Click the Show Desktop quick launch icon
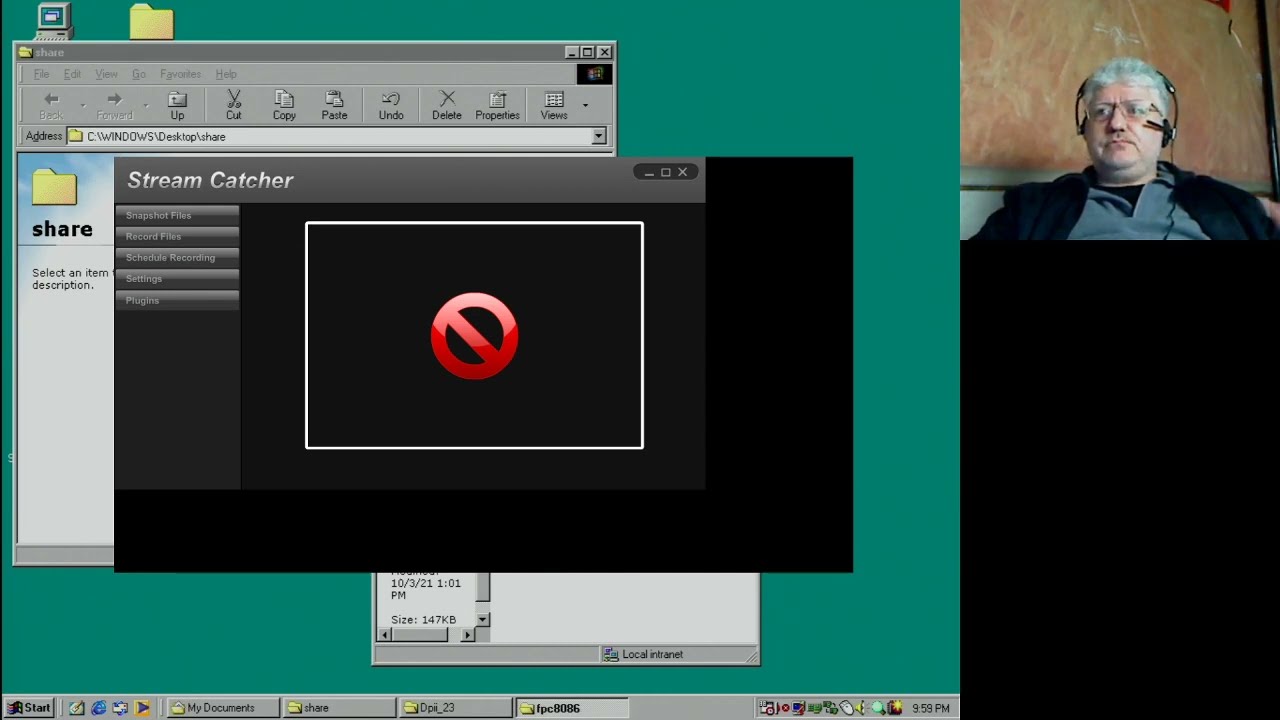Screen dimensions: 1280x720 (77, 708)
